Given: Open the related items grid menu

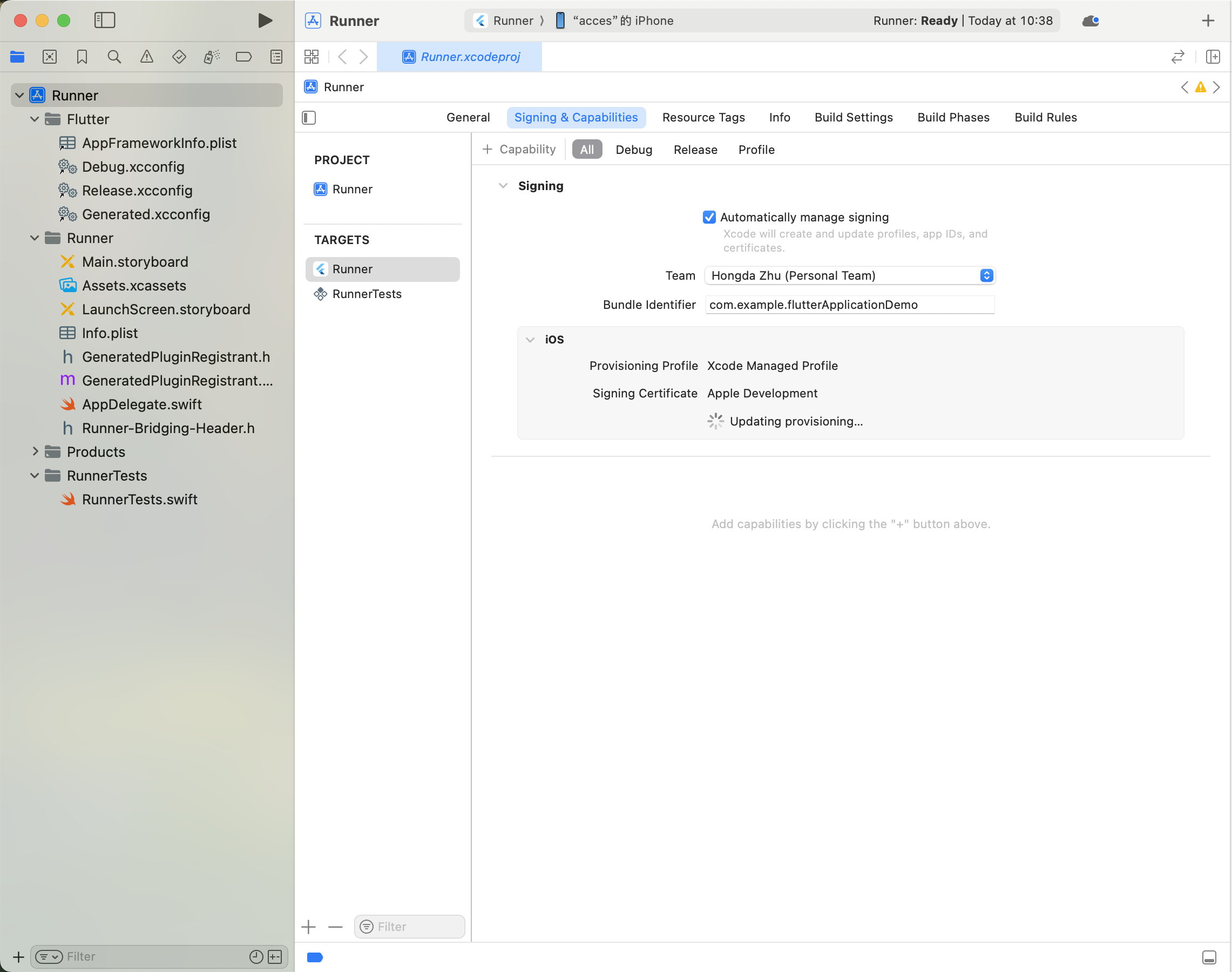Looking at the screenshot, I should coord(312,57).
